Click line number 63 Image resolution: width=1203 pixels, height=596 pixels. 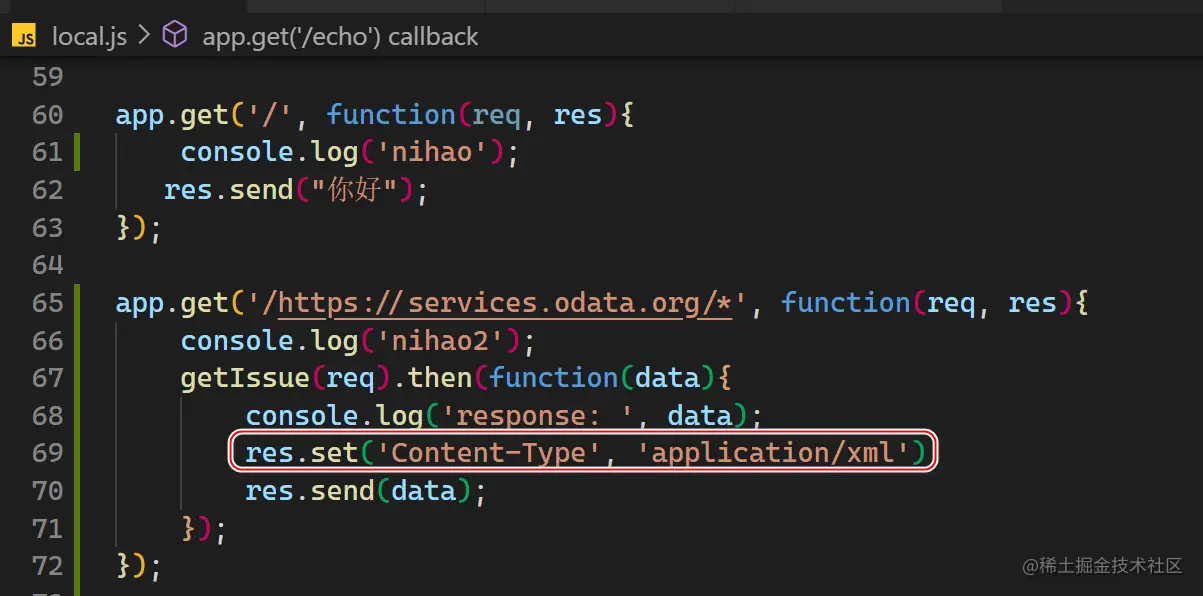pyautogui.click(x=47, y=227)
